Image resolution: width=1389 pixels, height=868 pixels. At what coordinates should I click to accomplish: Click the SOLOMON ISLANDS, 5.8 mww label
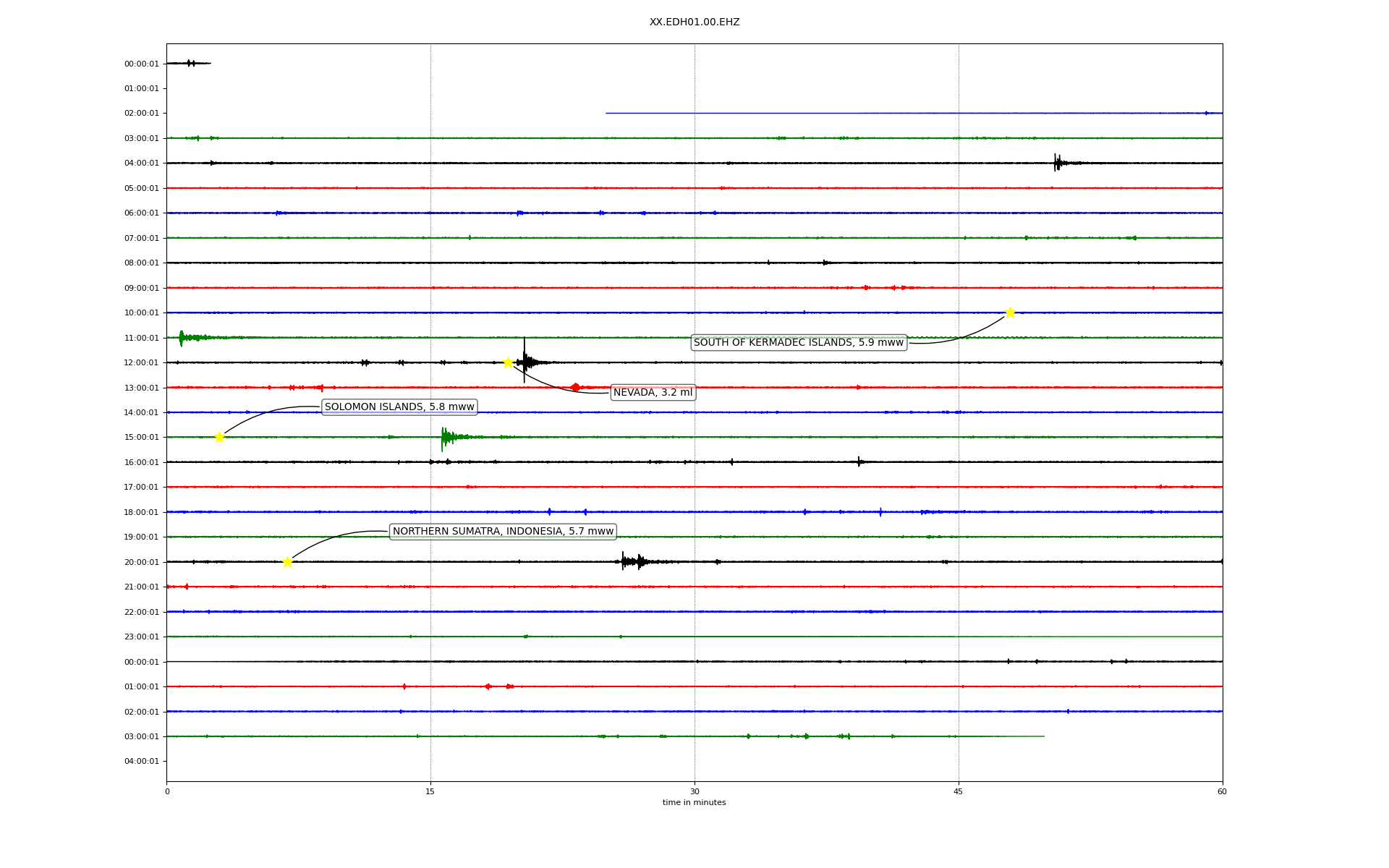pyautogui.click(x=399, y=407)
